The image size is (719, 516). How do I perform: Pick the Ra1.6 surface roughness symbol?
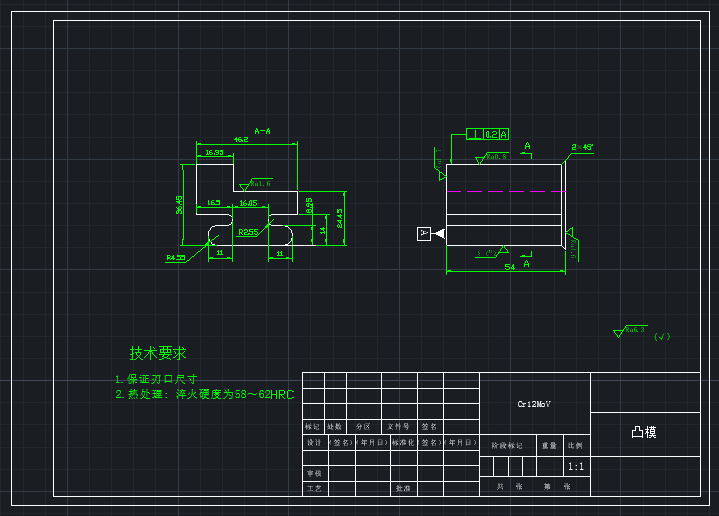pyautogui.click(x=256, y=184)
